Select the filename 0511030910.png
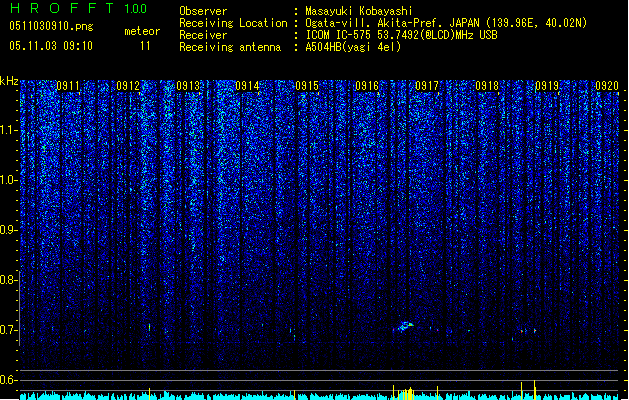The height and width of the screenshot is (400, 629). coord(51,26)
